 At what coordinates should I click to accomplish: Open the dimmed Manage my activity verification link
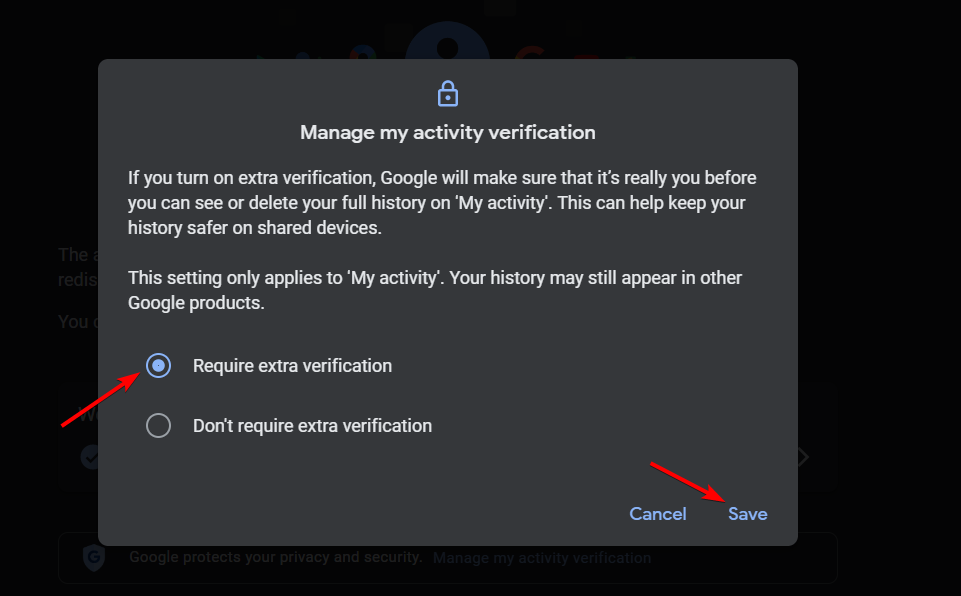point(541,558)
